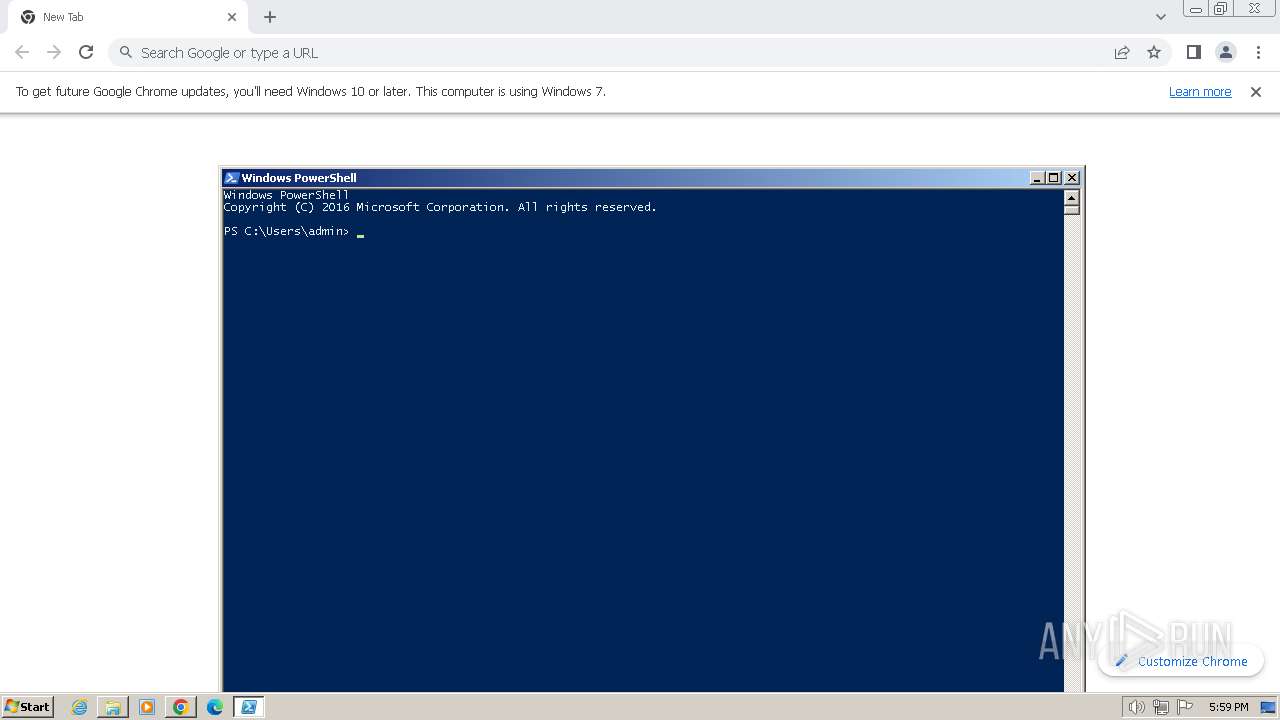
Task: Click the PowerShell vertical scrollbar thumb
Action: 1072,210
